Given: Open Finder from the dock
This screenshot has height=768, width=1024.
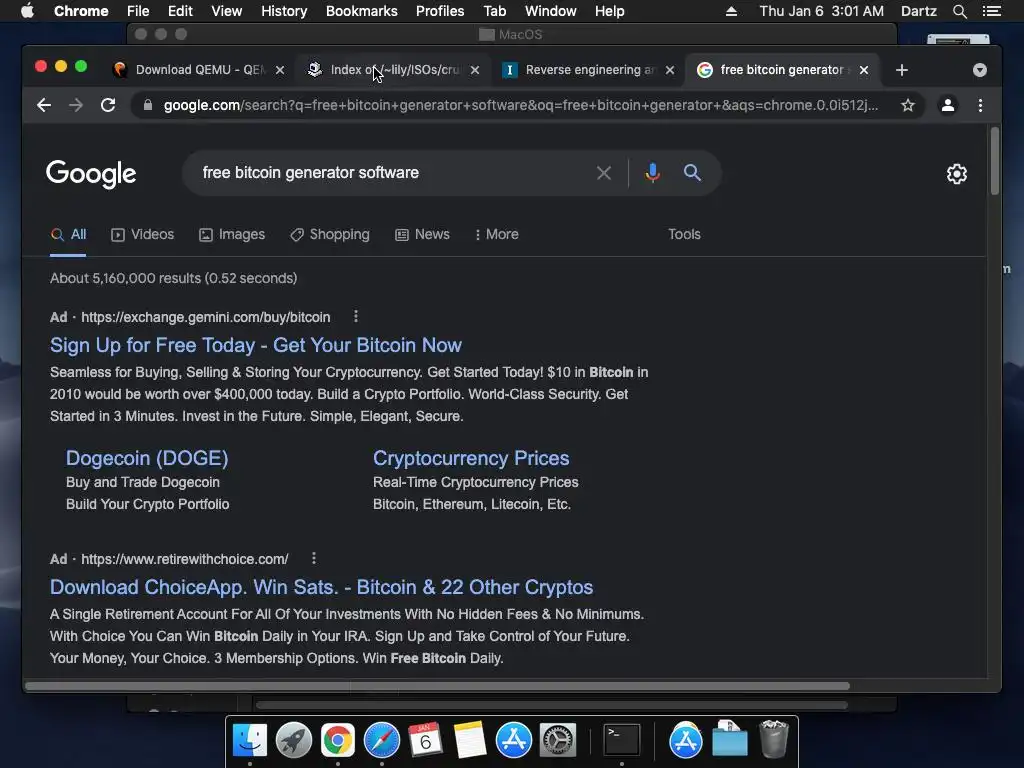Looking at the screenshot, I should [250, 740].
